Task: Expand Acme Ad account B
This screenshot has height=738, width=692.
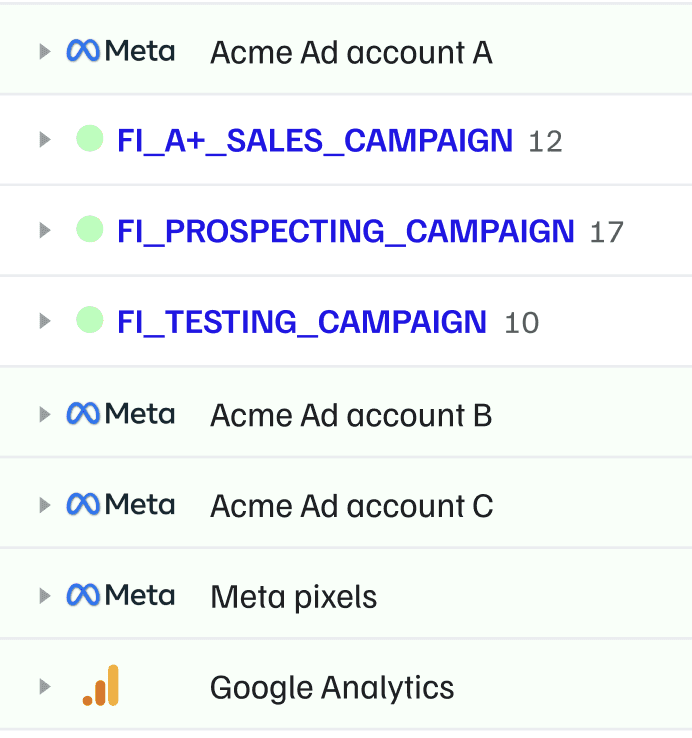Action: pos(44,414)
